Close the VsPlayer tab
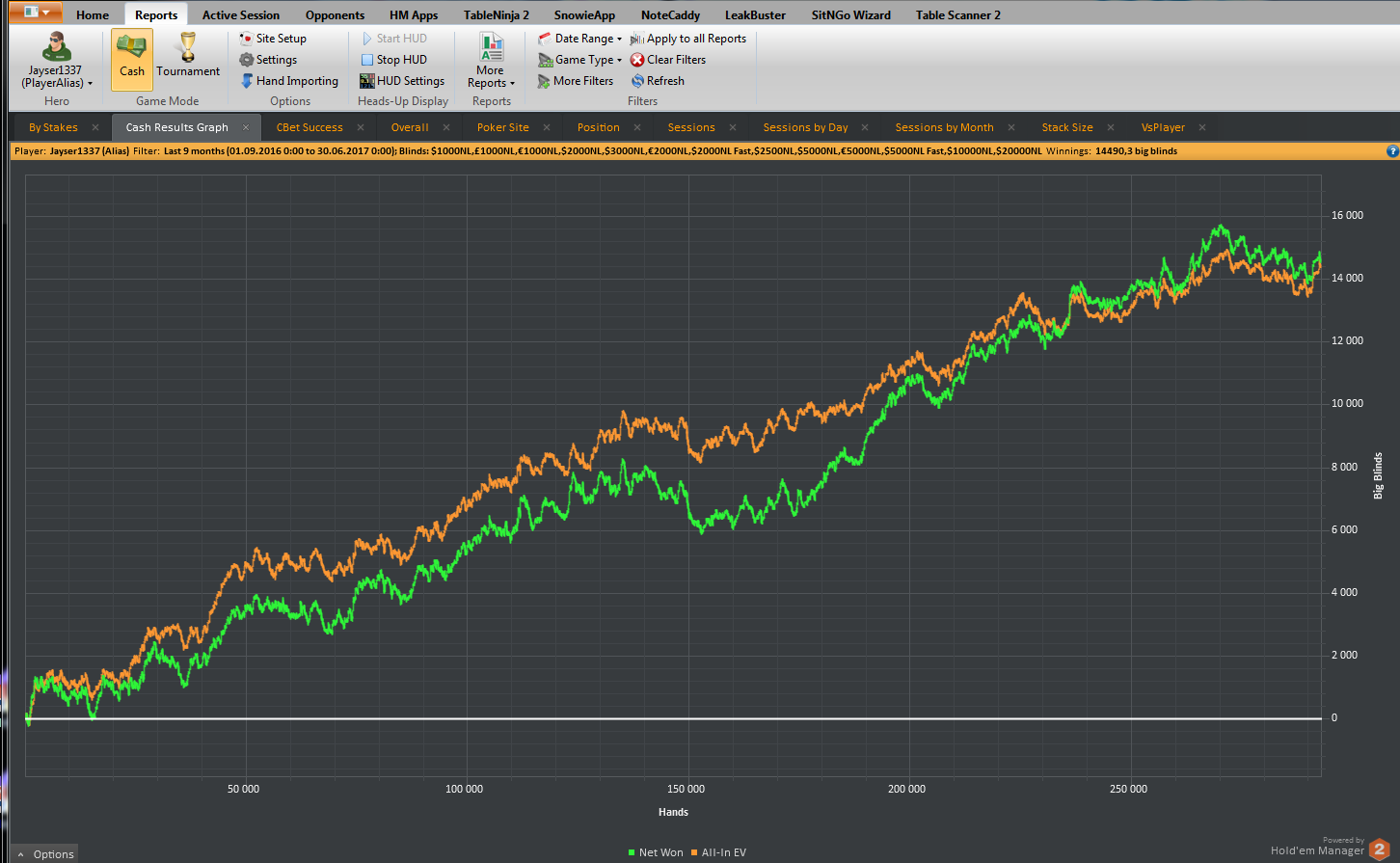Viewport: 1400px width, 863px height. [1201, 127]
